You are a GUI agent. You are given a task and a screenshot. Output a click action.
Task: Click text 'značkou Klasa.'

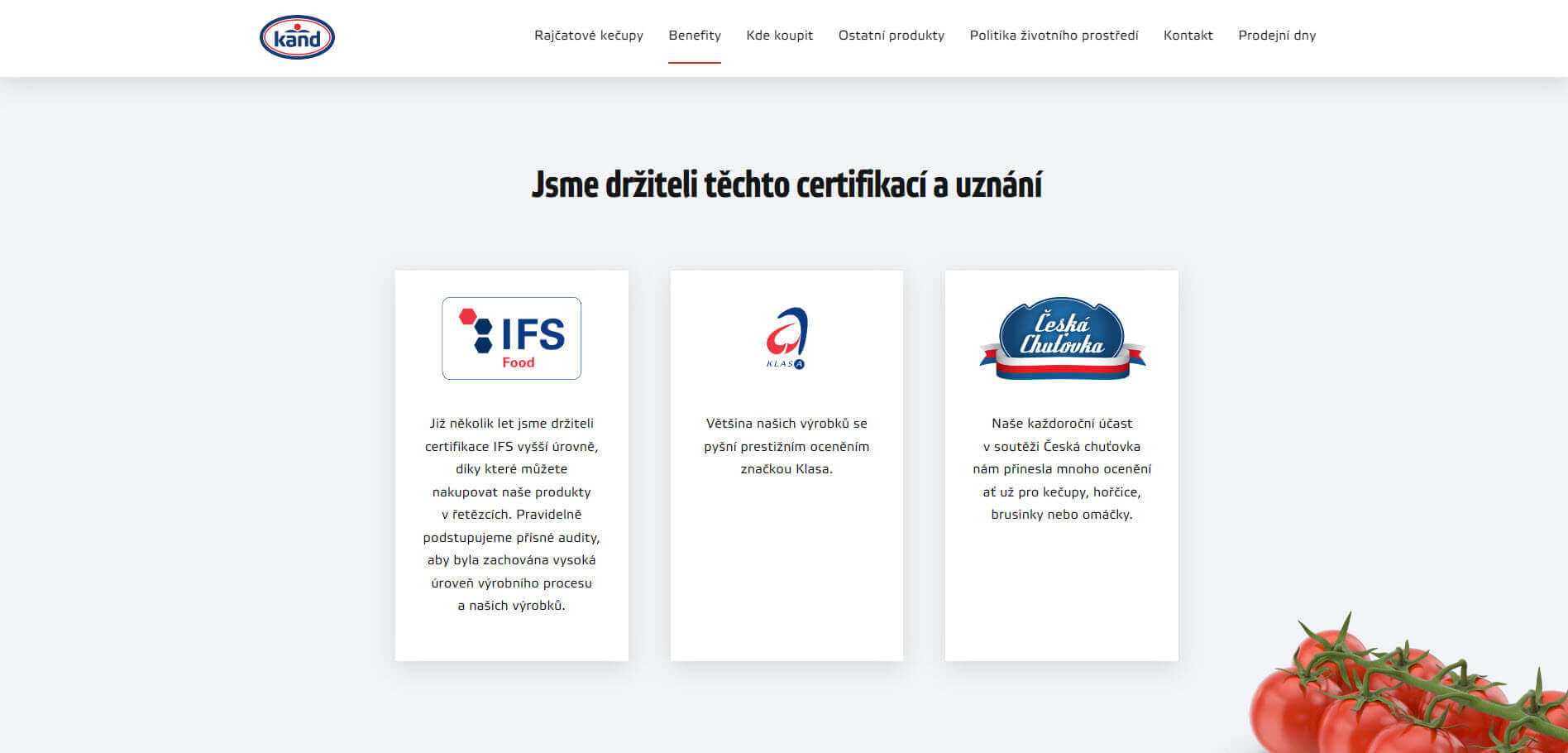(x=786, y=469)
